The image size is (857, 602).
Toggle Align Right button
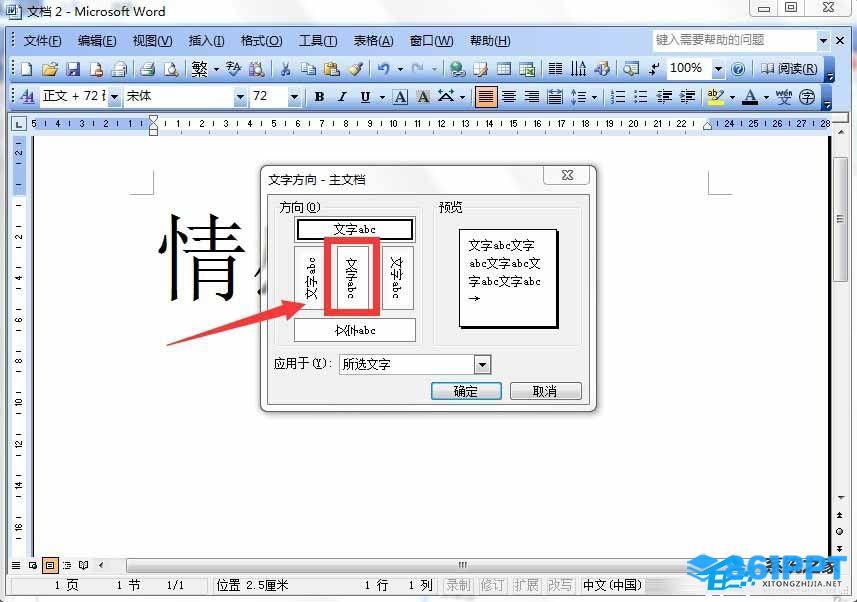pyautogui.click(x=532, y=97)
